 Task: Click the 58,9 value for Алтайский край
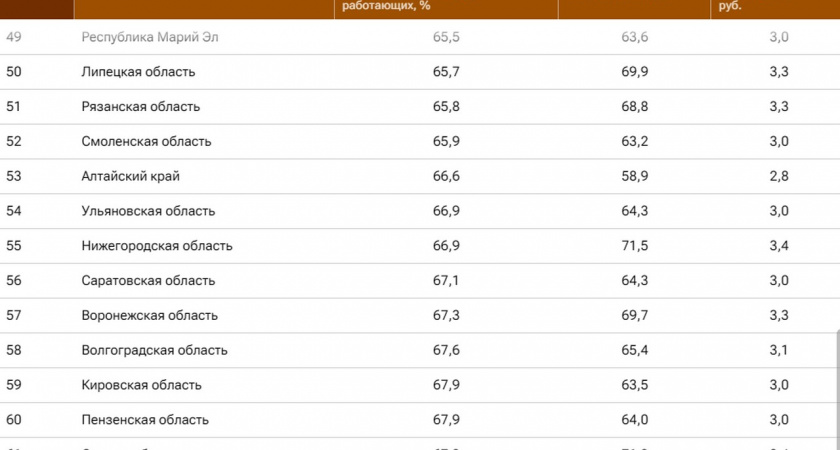click(x=635, y=176)
